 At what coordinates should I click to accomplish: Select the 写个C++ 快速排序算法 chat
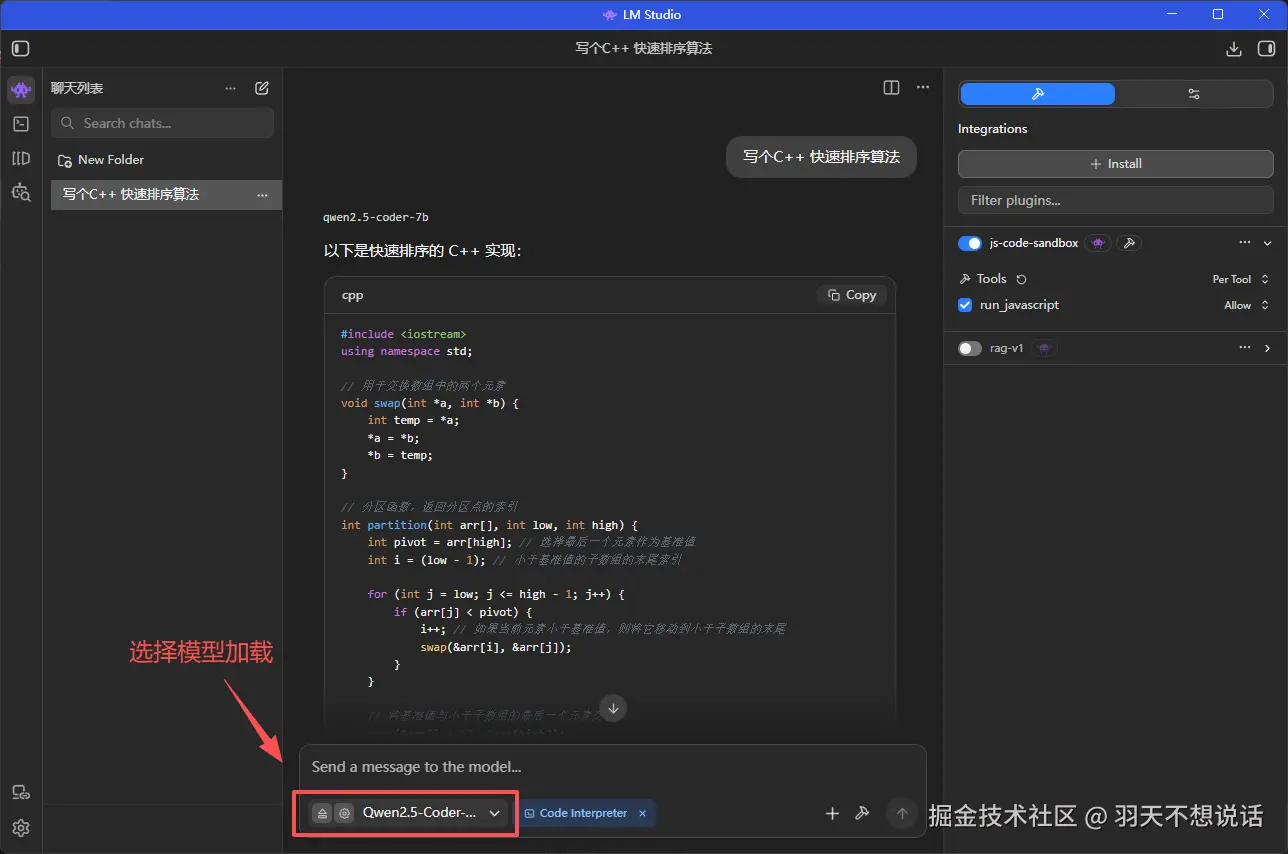(x=166, y=195)
